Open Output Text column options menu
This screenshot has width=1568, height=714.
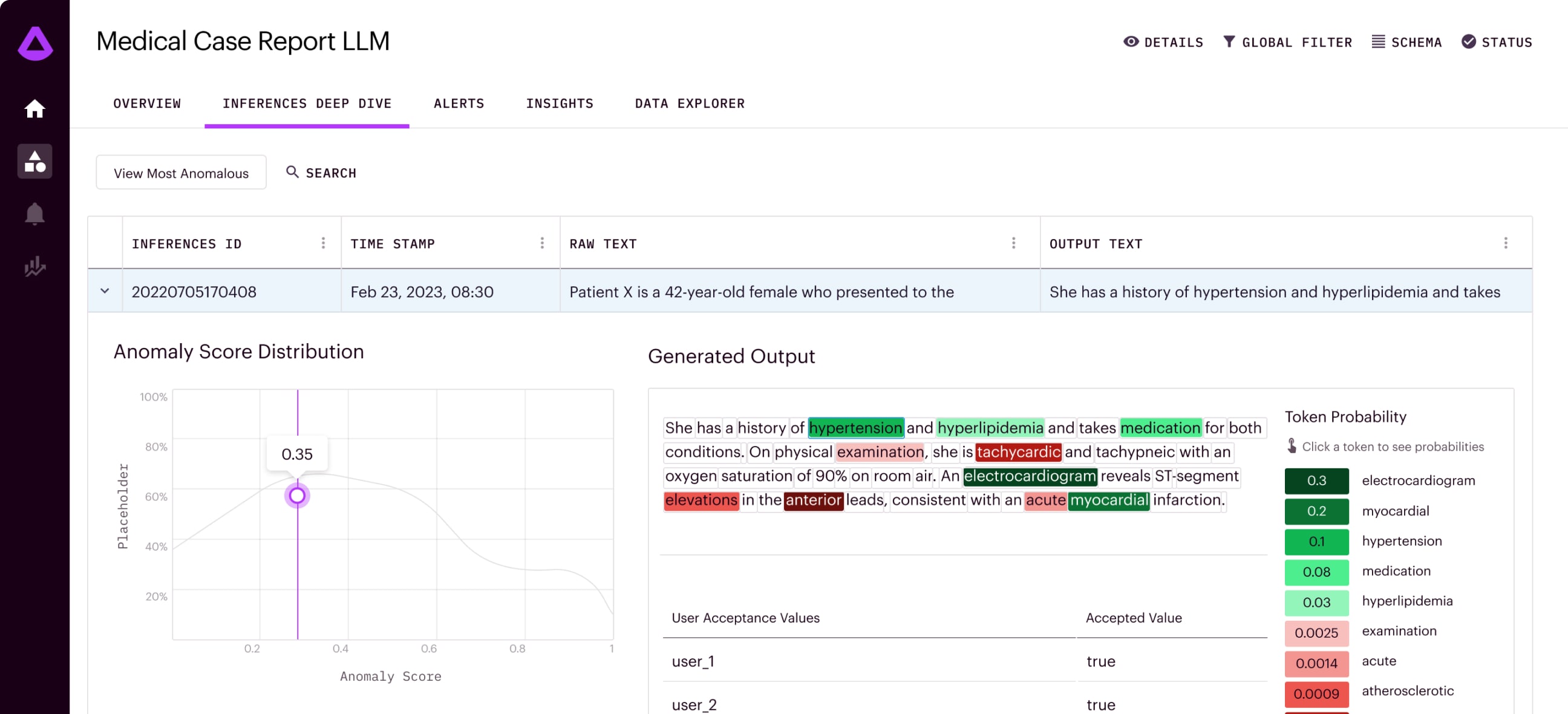[1505, 243]
